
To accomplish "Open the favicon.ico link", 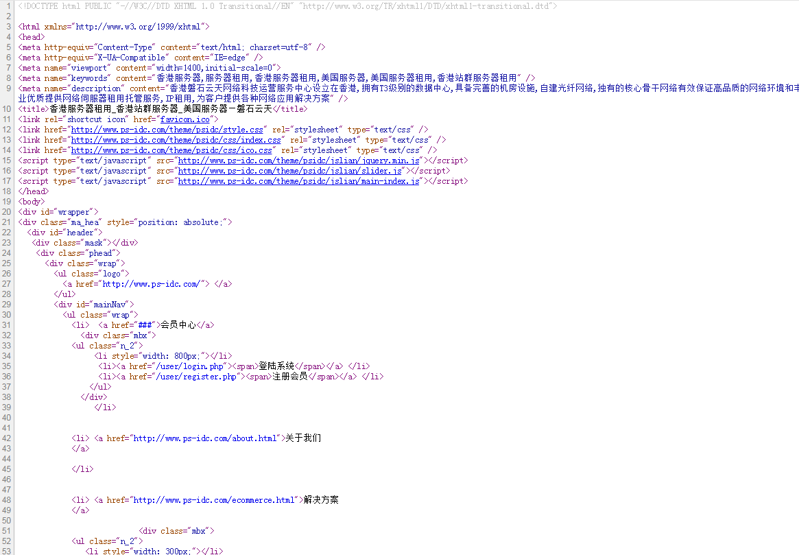I will point(185,119).
